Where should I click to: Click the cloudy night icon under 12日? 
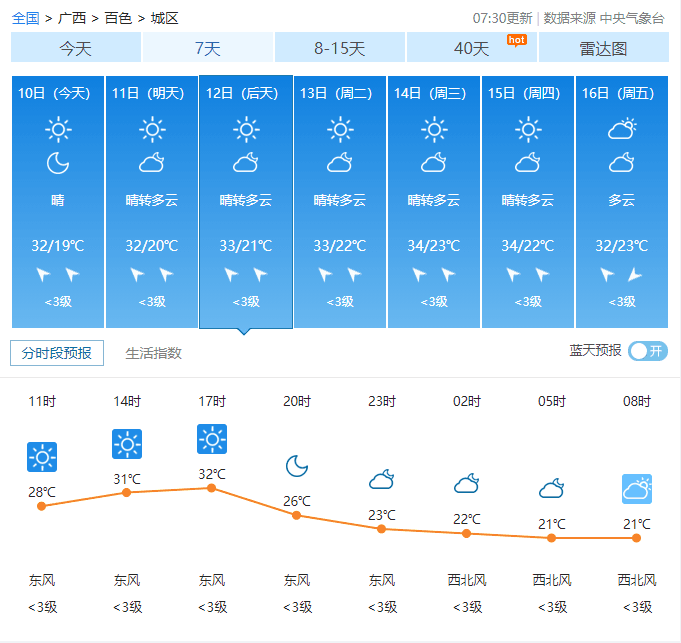[246, 162]
